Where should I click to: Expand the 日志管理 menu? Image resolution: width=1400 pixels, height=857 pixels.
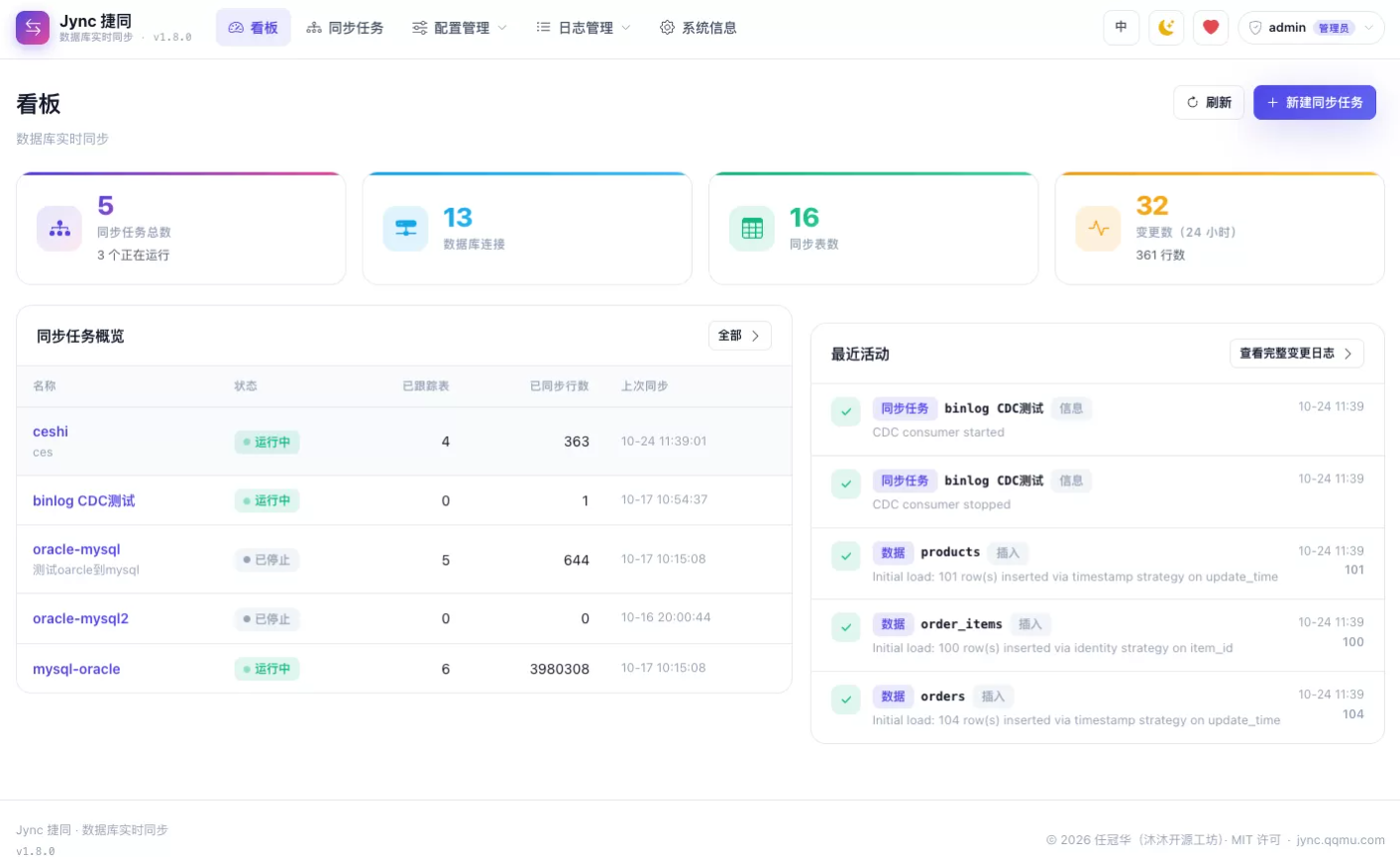584,28
